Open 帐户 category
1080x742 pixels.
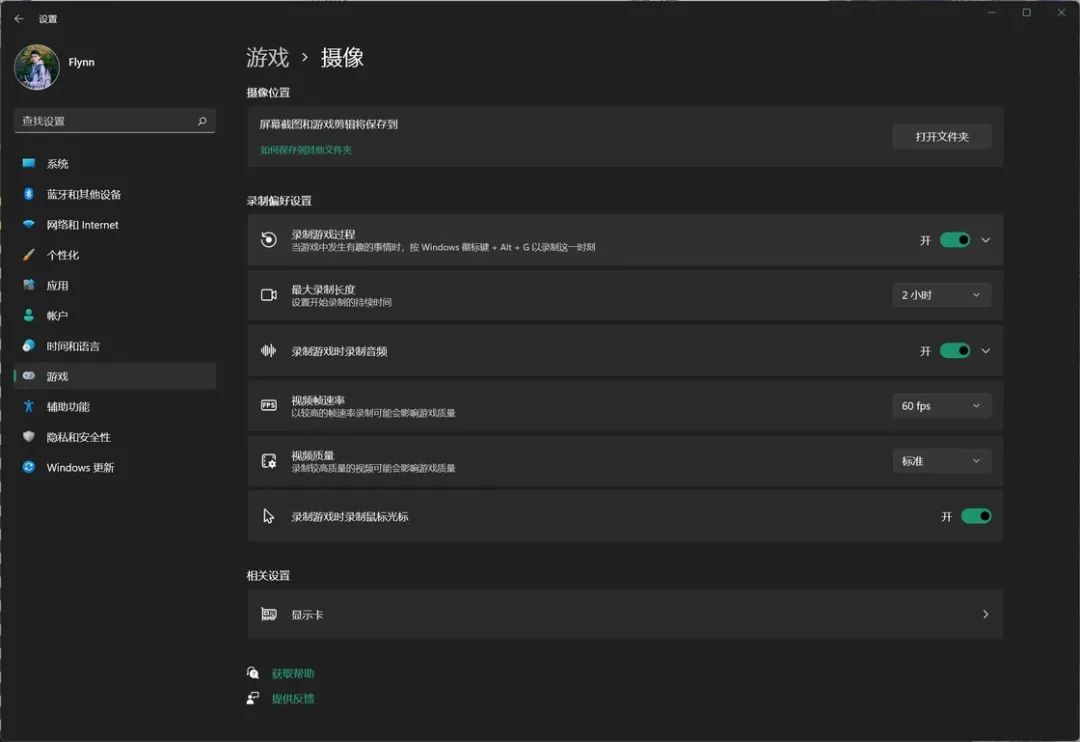[x=114, y=316]
